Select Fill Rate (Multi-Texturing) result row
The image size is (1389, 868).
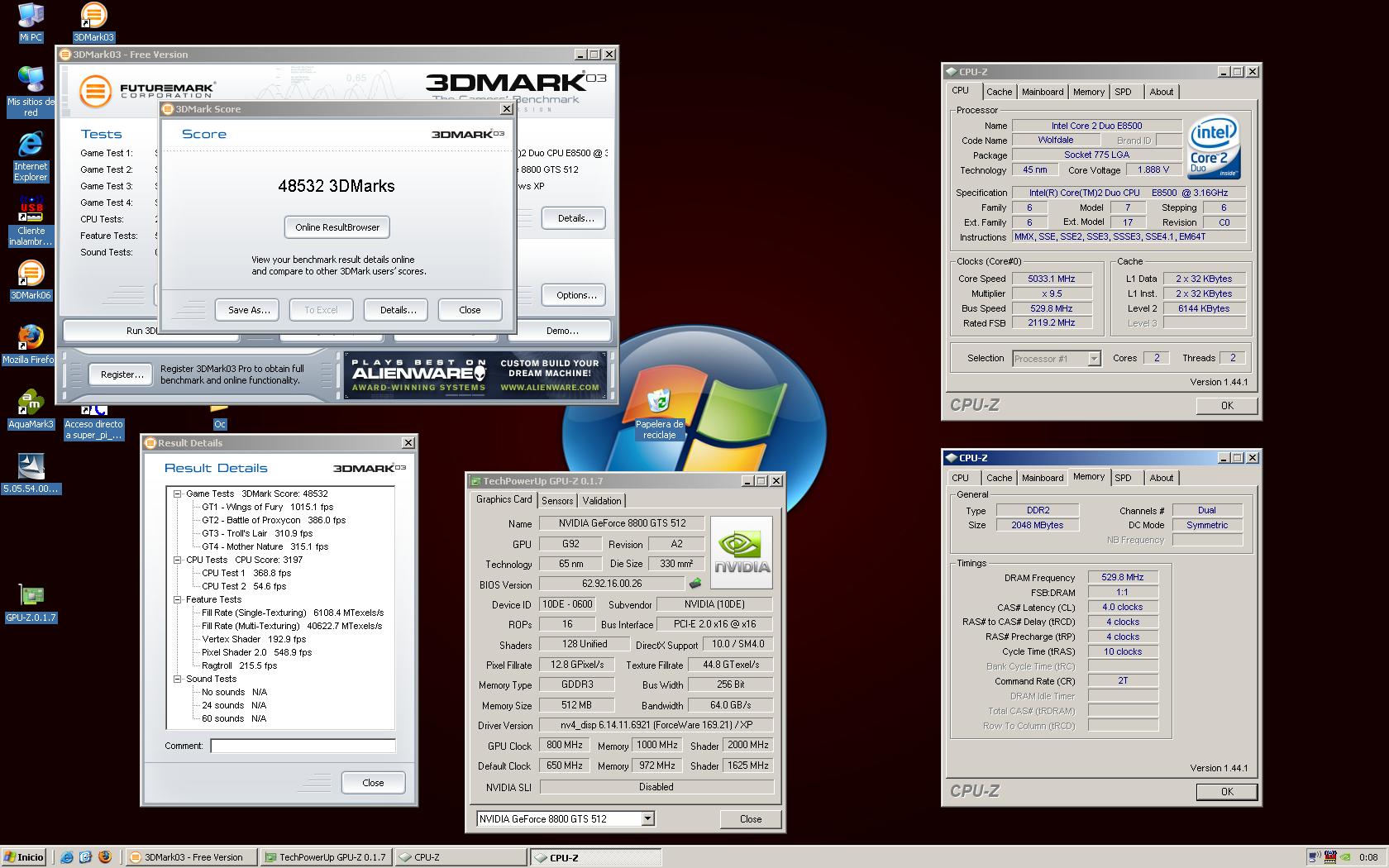pyautogui.click(x=293, y=626)
